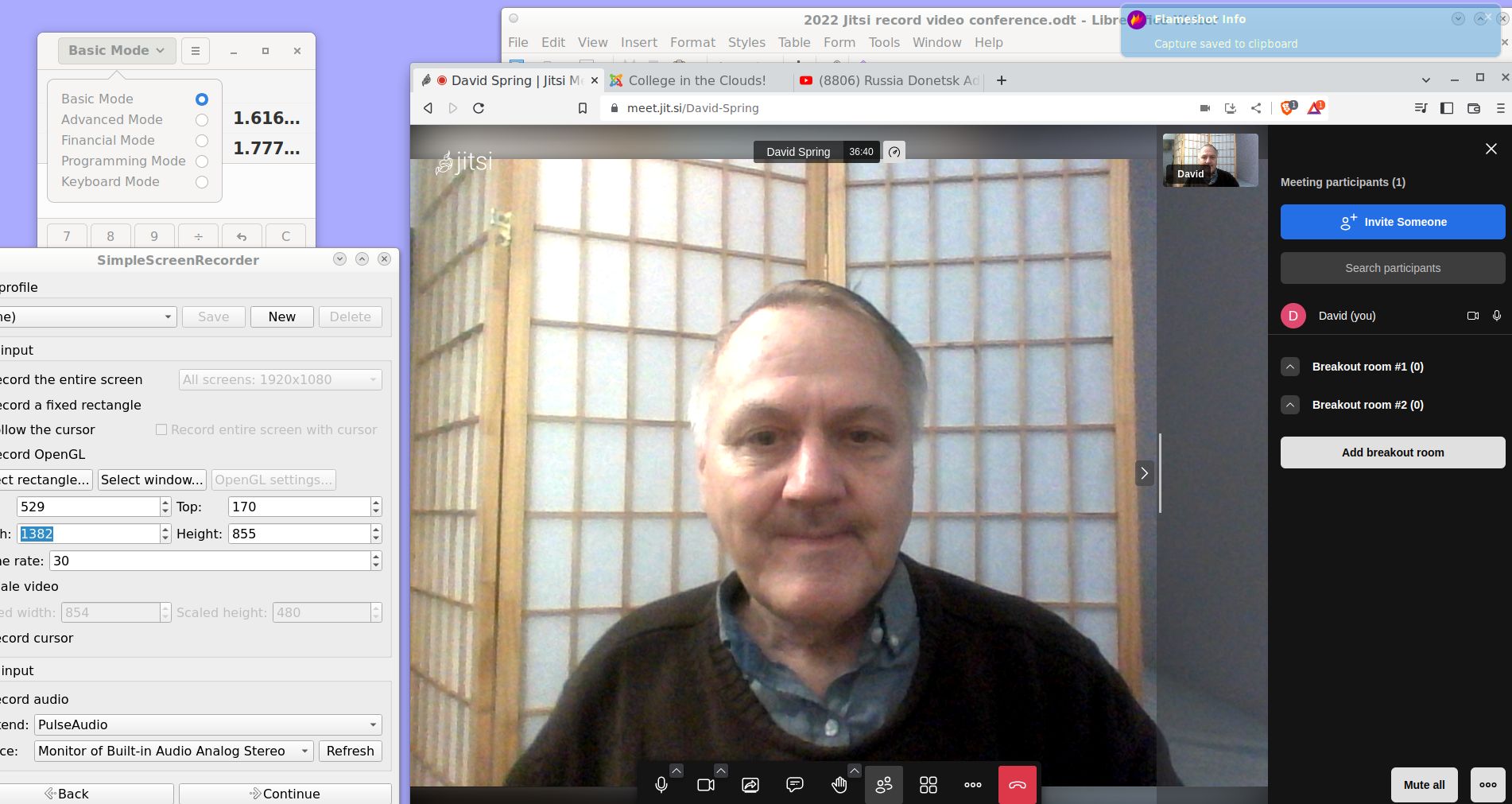1512x804 pixels.
Task: Click David's video thumbnail
Action: pyautogui.click(x=1210, y=160)
